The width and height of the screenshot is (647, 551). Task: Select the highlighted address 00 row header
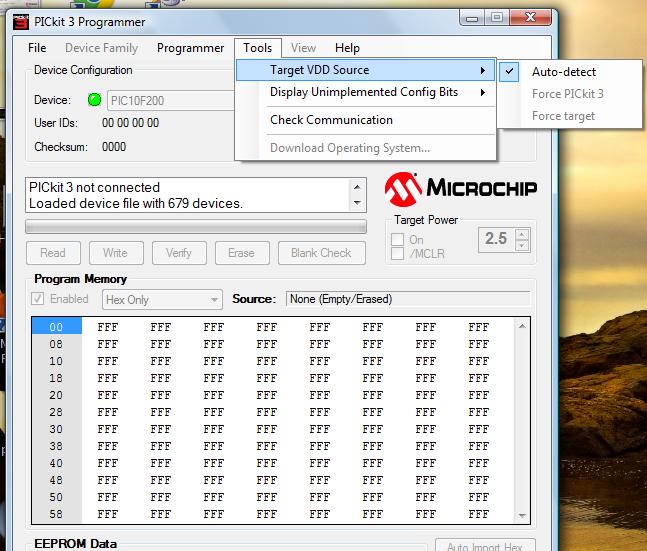tap(57, 327)
